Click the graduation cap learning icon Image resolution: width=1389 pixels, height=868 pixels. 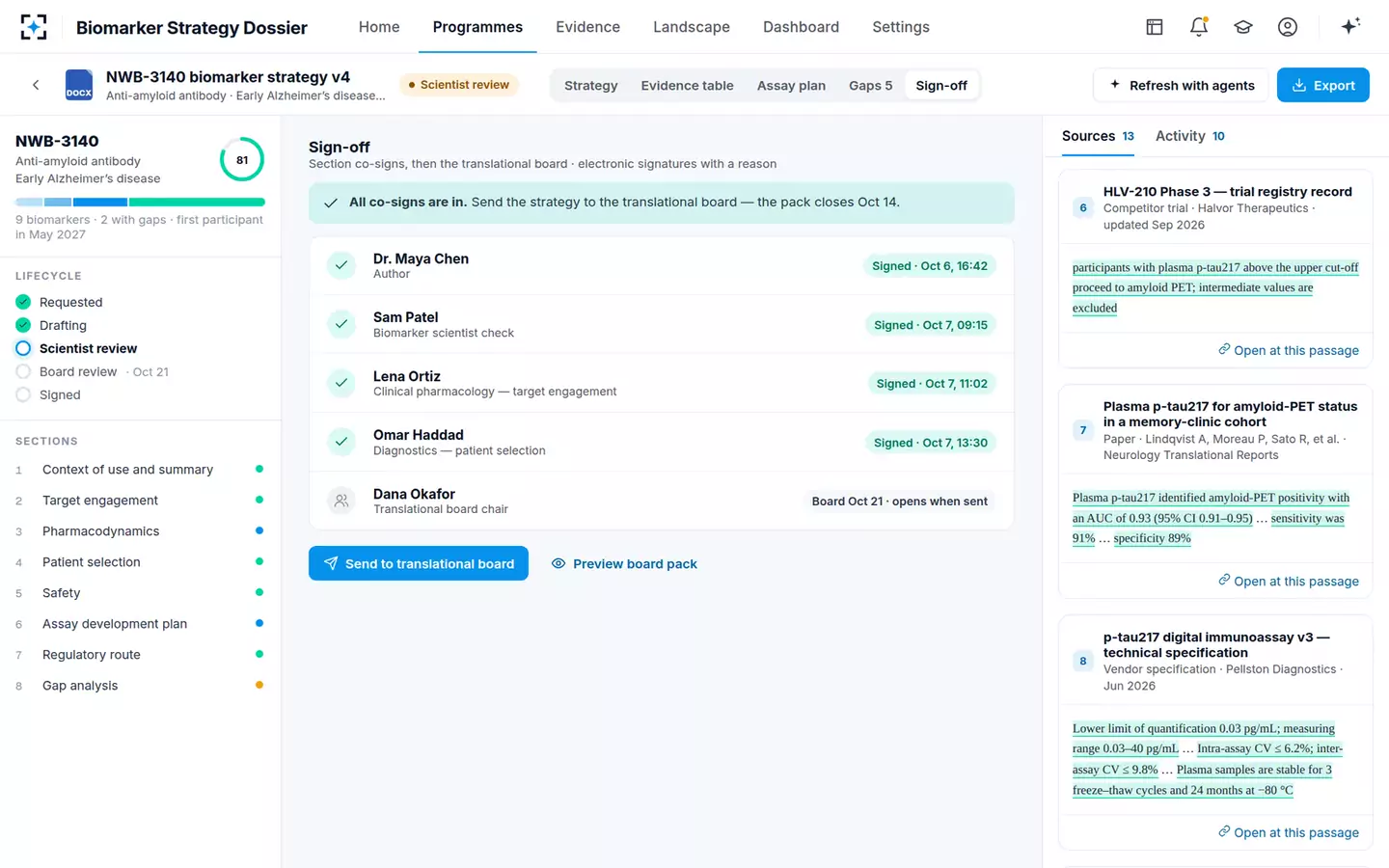[1243, 27]
